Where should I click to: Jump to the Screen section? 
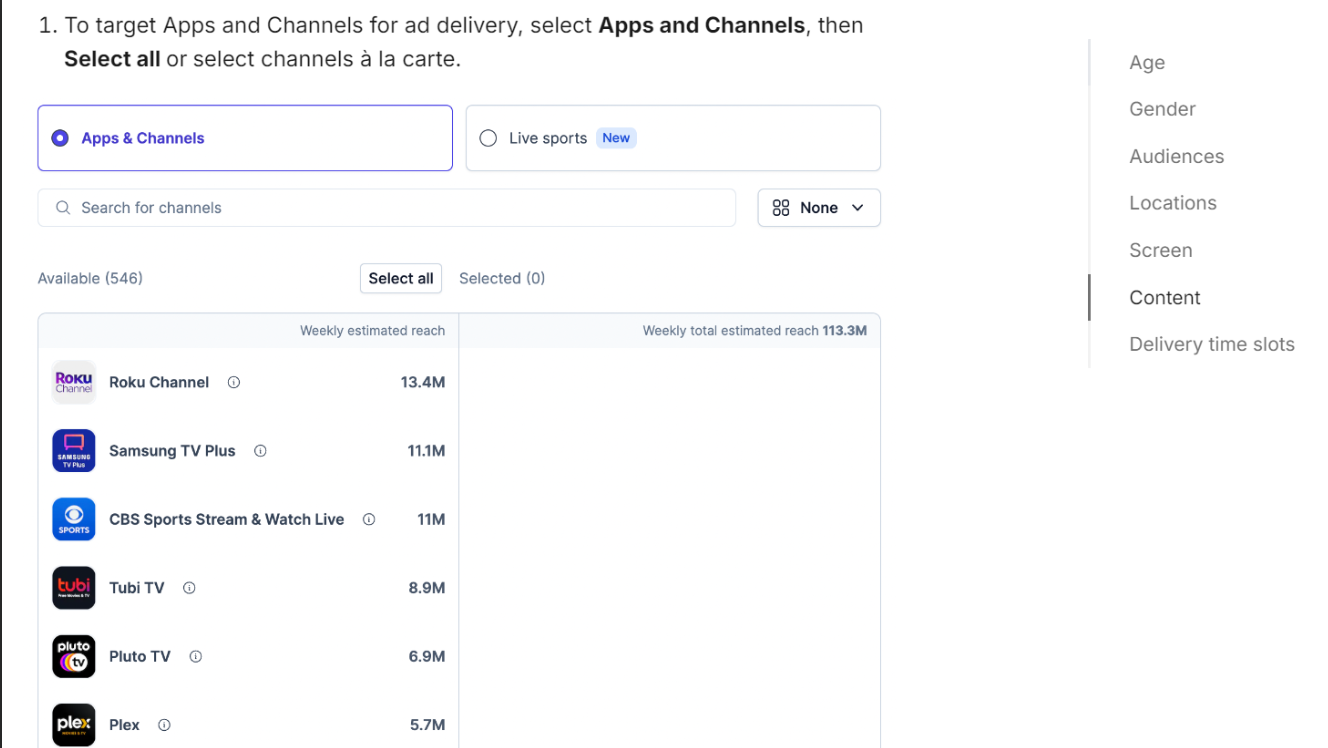click(1161, 250)
